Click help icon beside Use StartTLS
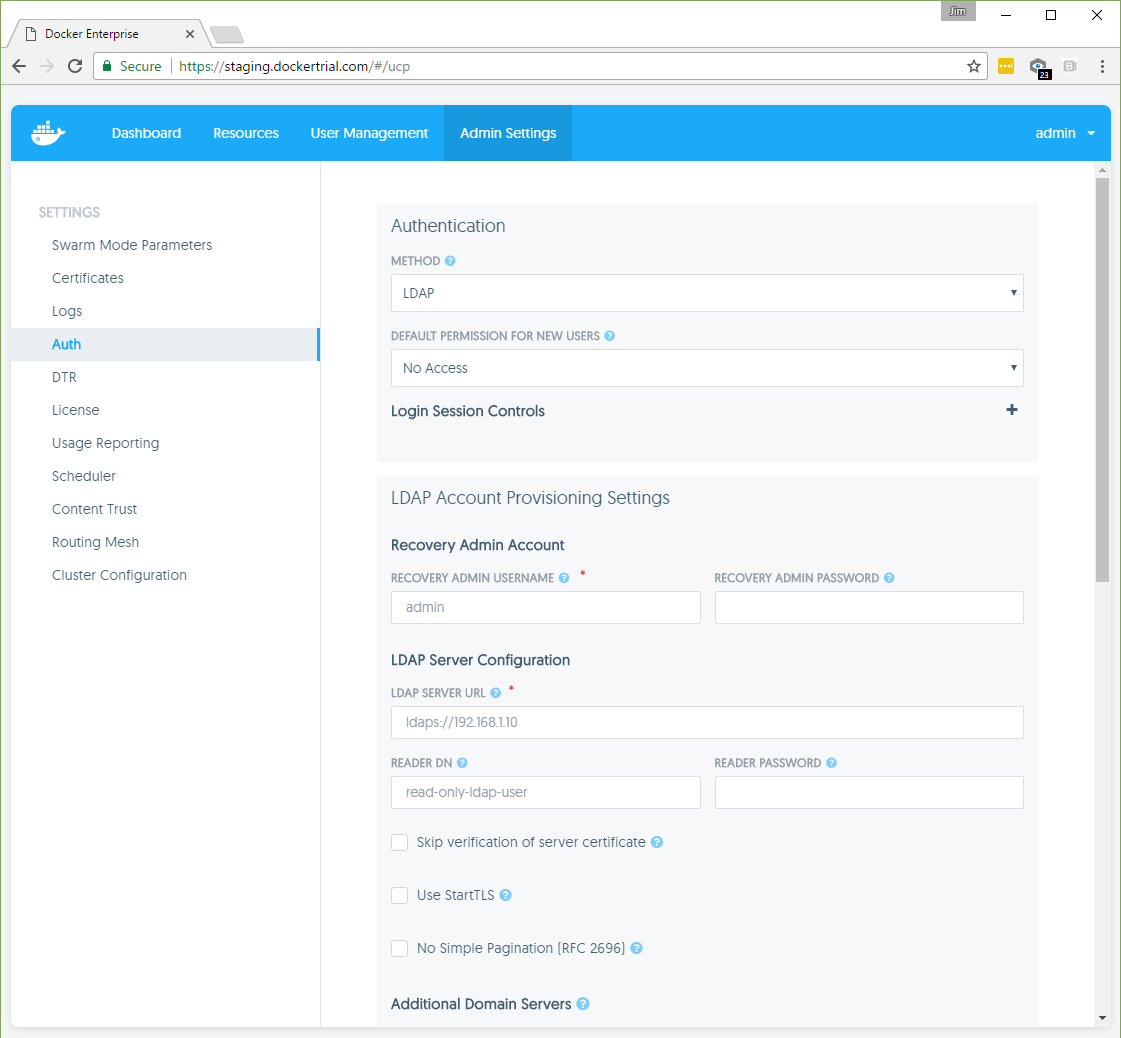Screen dimensions: 1121x1038 pyautogui.click(x=505, y=895)
